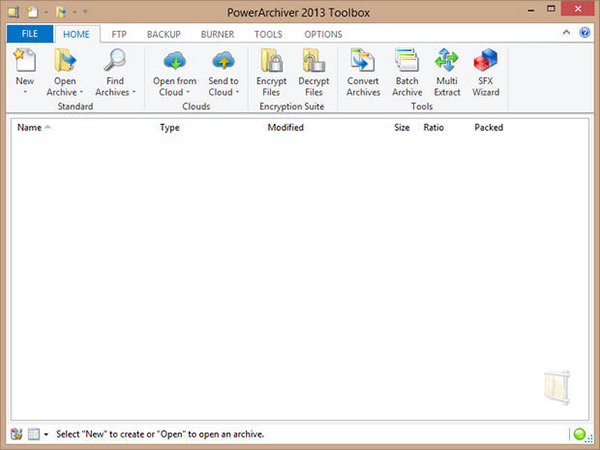Open the Multi Extract tool

pos(447,60)
